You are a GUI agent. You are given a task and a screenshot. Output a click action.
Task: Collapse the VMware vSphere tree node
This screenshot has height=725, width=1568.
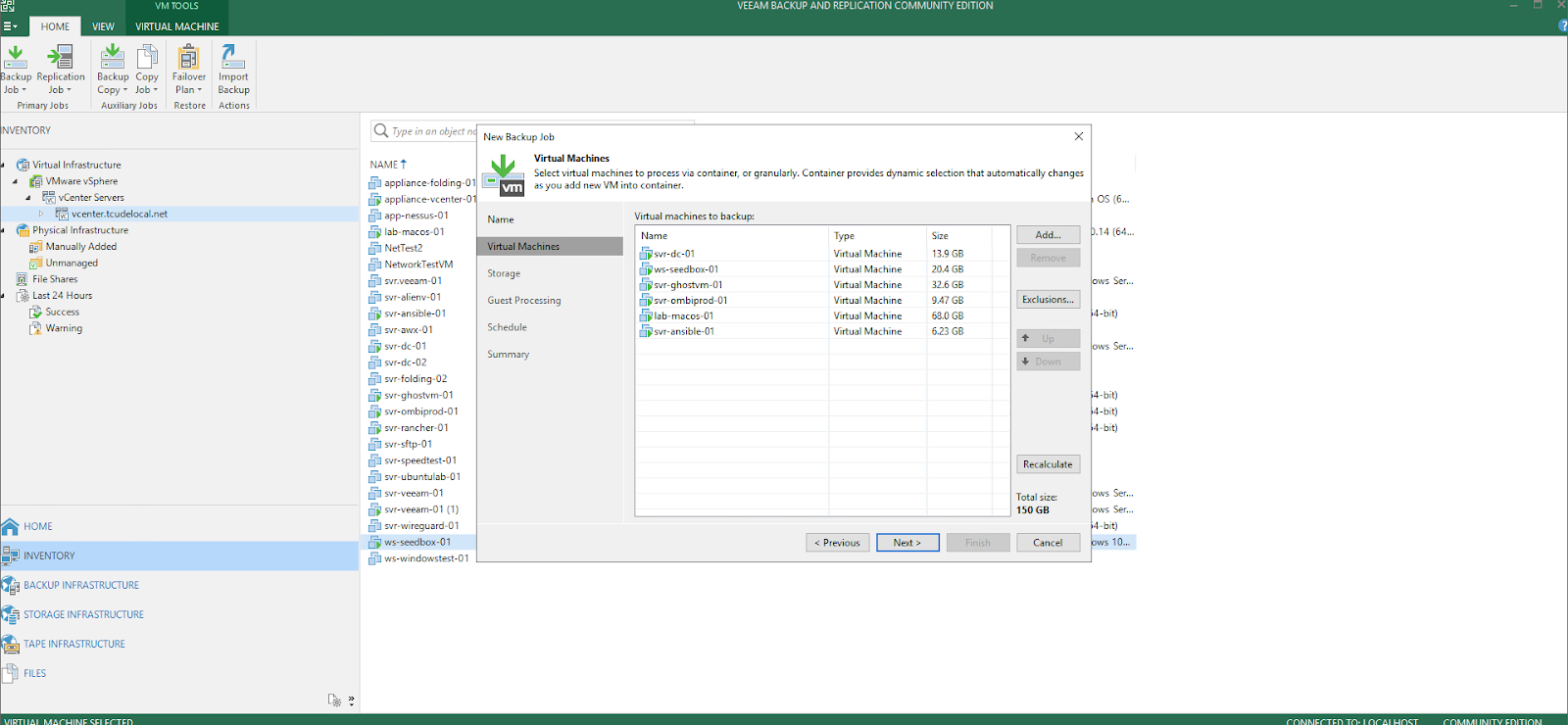click(x=15, y=181)
